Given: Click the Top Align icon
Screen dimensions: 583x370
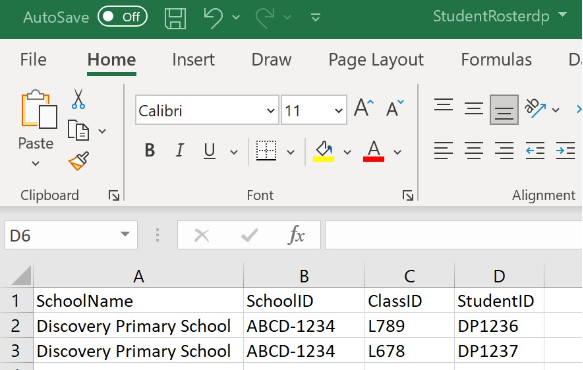Looking at the screenshot, I should [x=443, y=105].
